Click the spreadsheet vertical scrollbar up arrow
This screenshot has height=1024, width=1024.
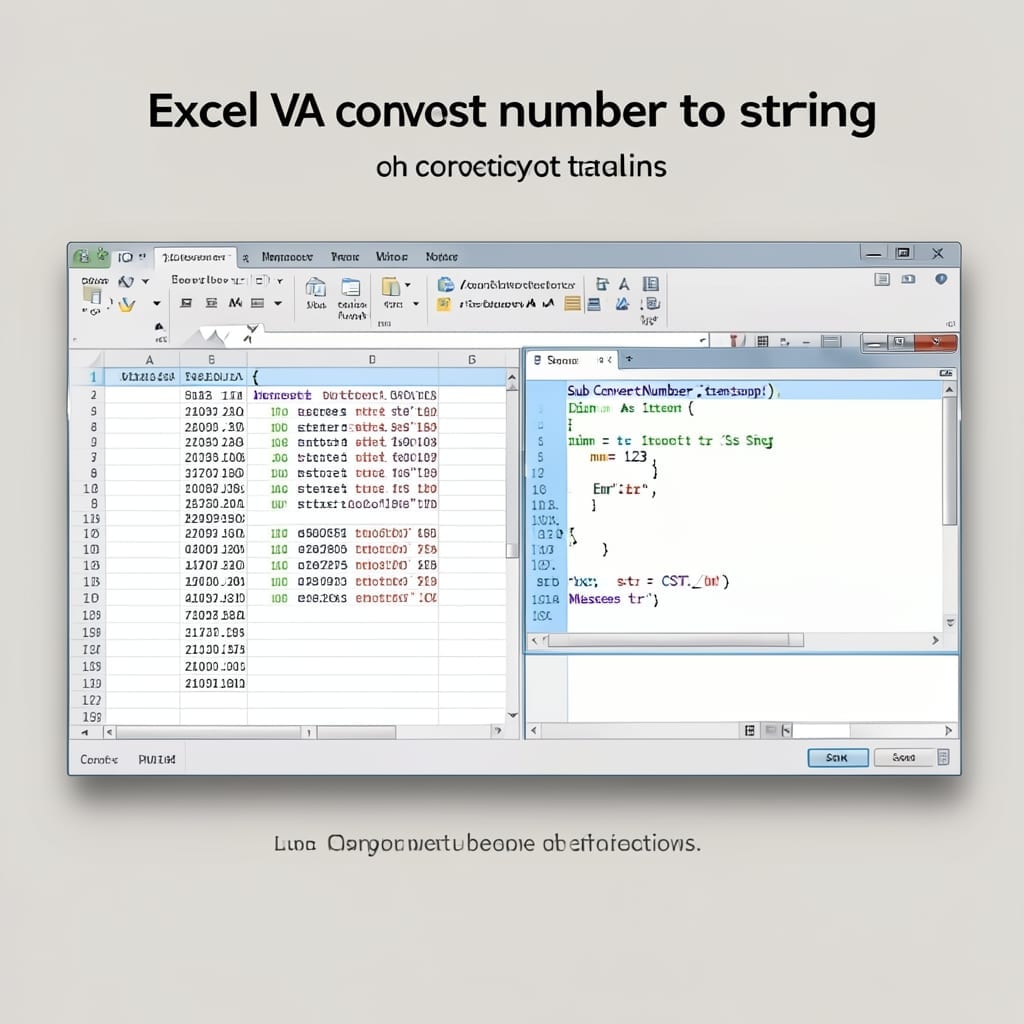[512, 377]
